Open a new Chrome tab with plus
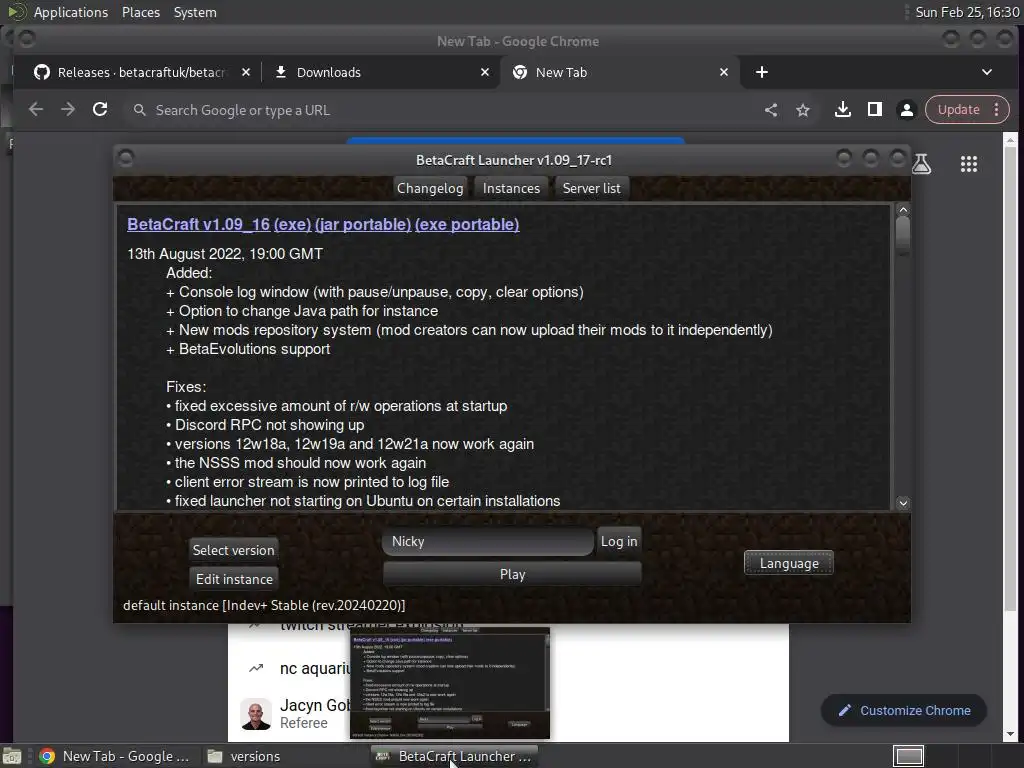 pos(761,72)
